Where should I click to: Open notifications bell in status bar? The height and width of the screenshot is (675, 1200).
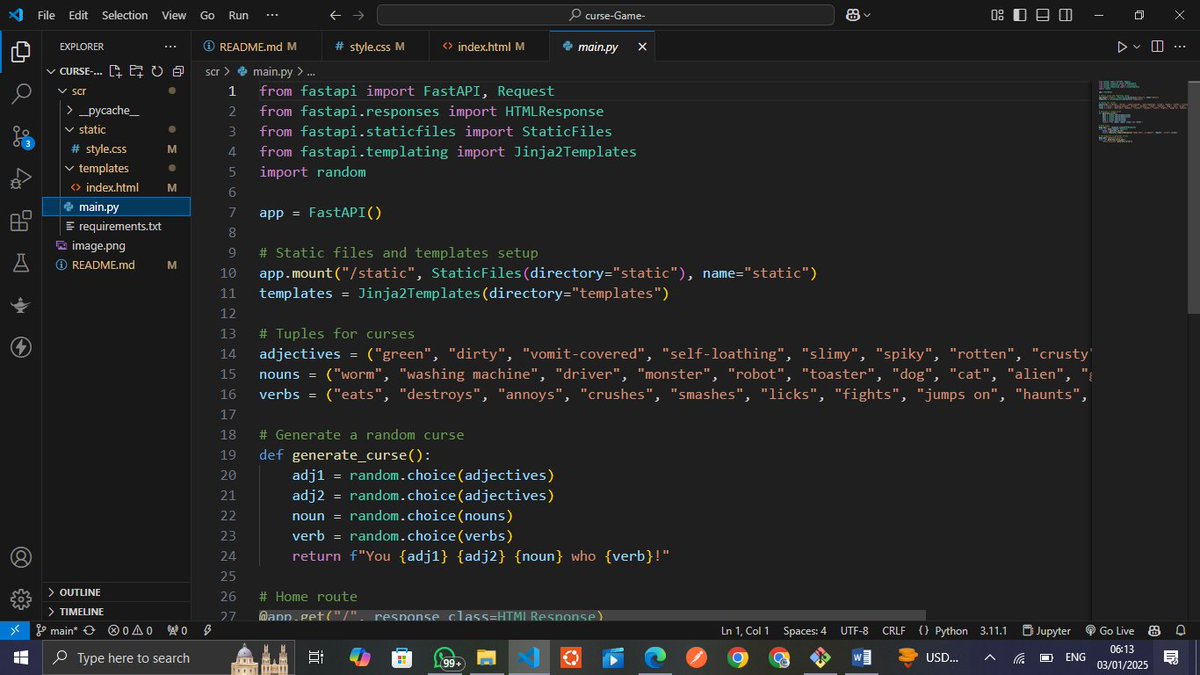(x=1183, y=631)
